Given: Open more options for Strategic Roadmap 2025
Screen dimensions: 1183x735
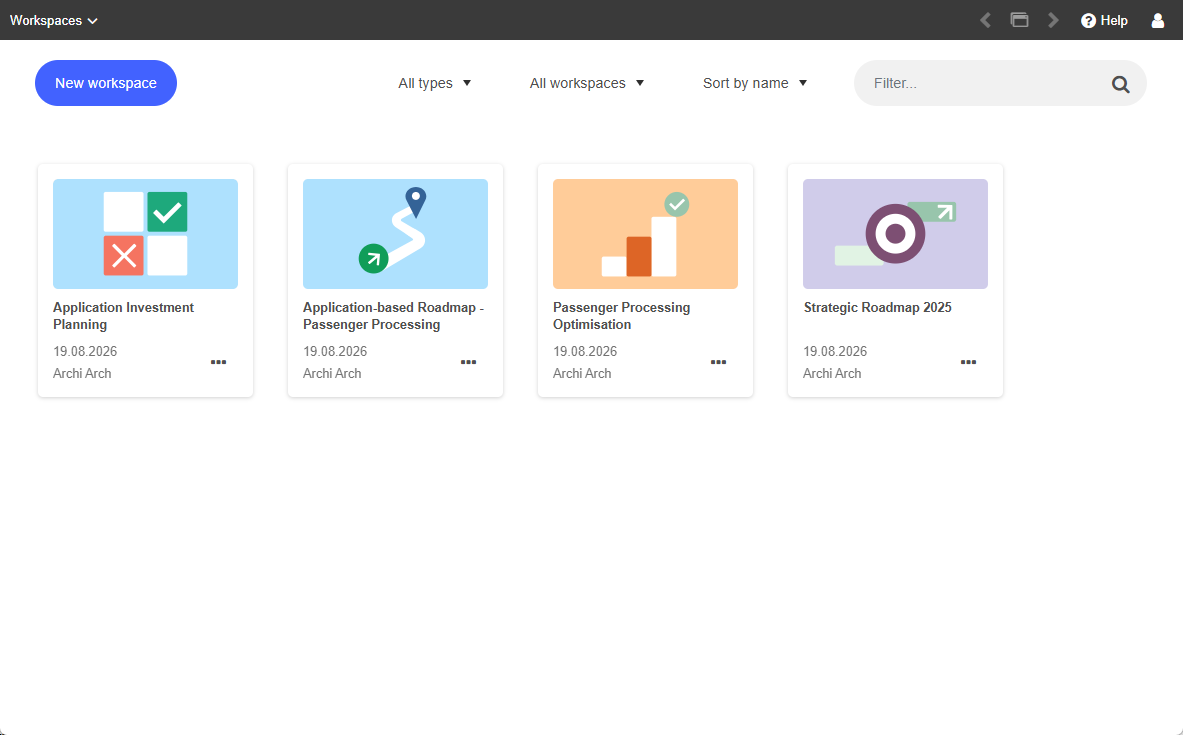Looking at the screenshot, I should point(969,362).
